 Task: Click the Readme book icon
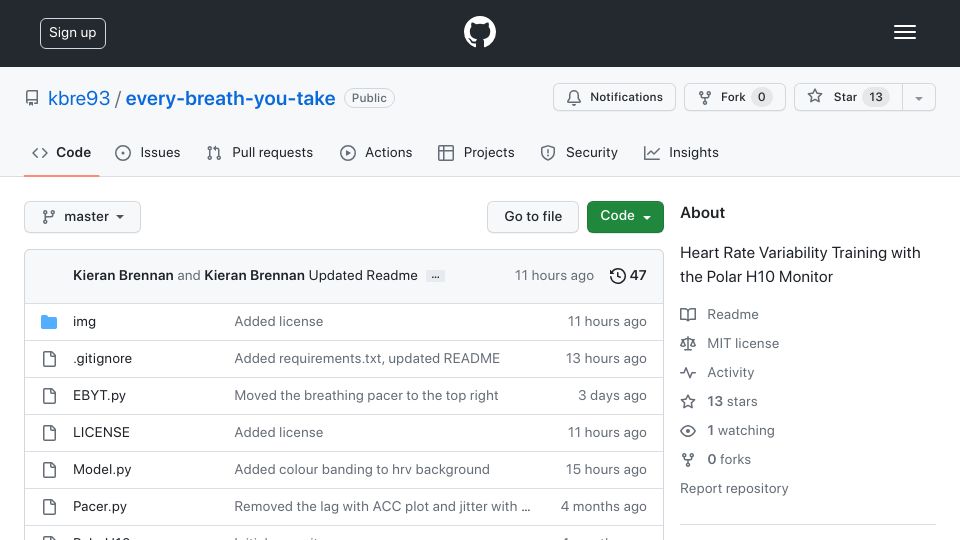click(688, 315)
